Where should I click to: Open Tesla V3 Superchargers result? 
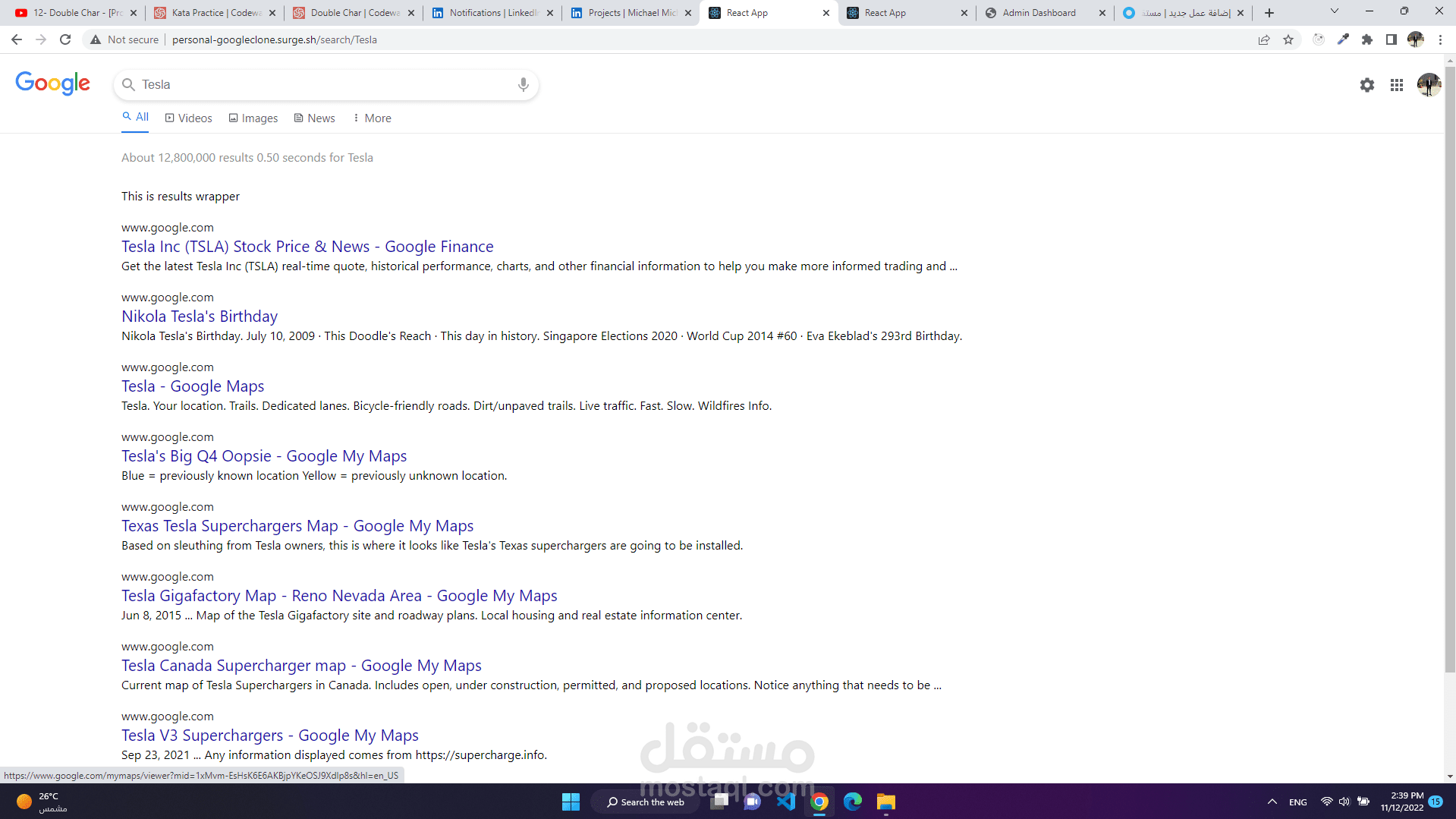[x=270, y=736]
